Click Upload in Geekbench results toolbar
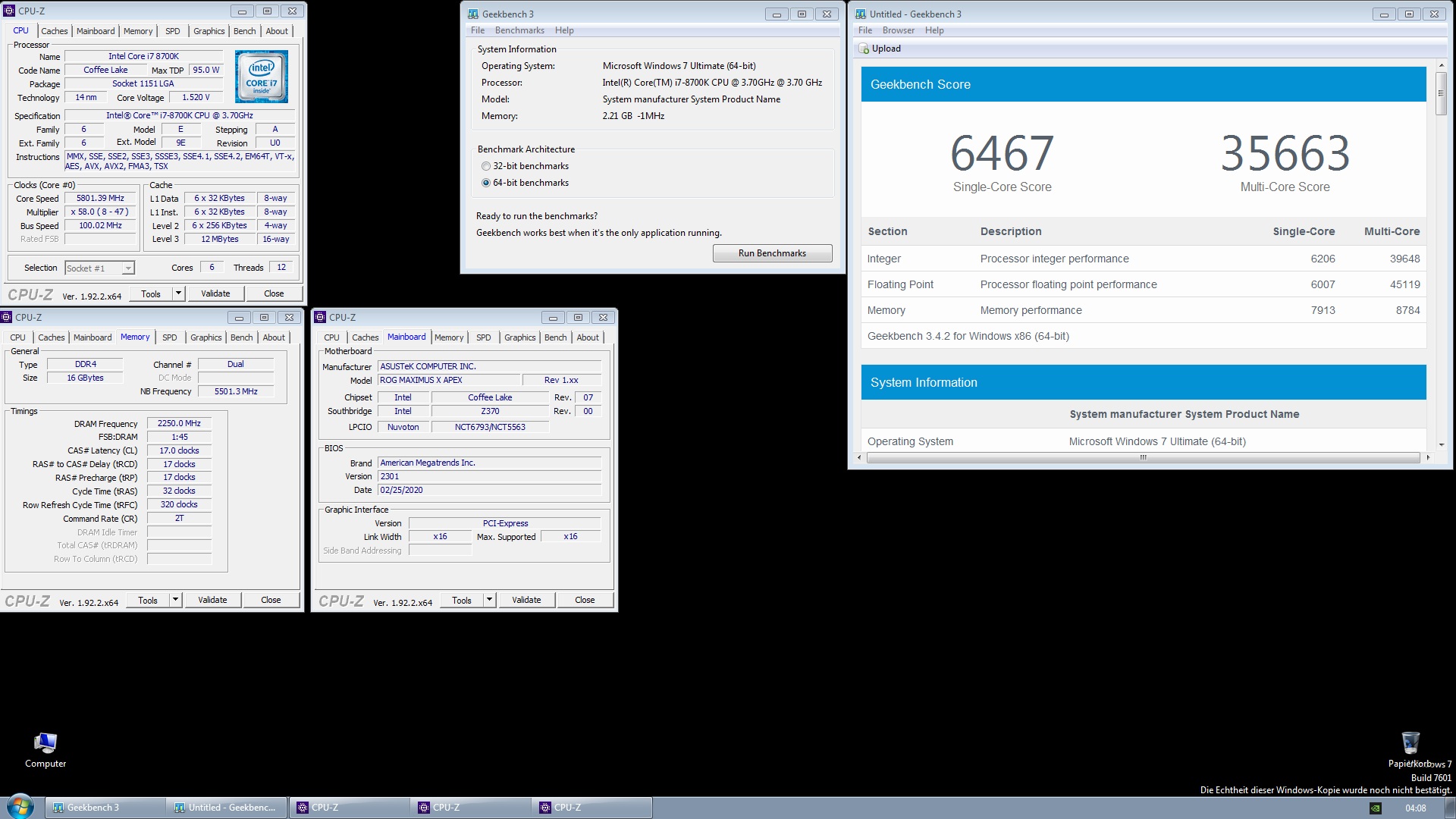The width and height of the screenshot is (1456, 819). (x=880, y=49)
